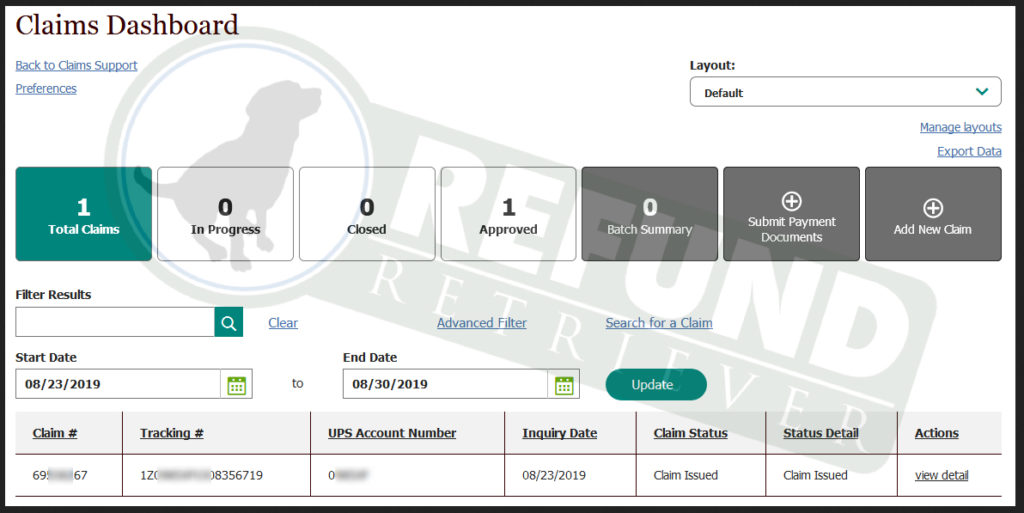1024x513 pixels.
Task: Show the Closed claims tile
Action: coord(367,214)
